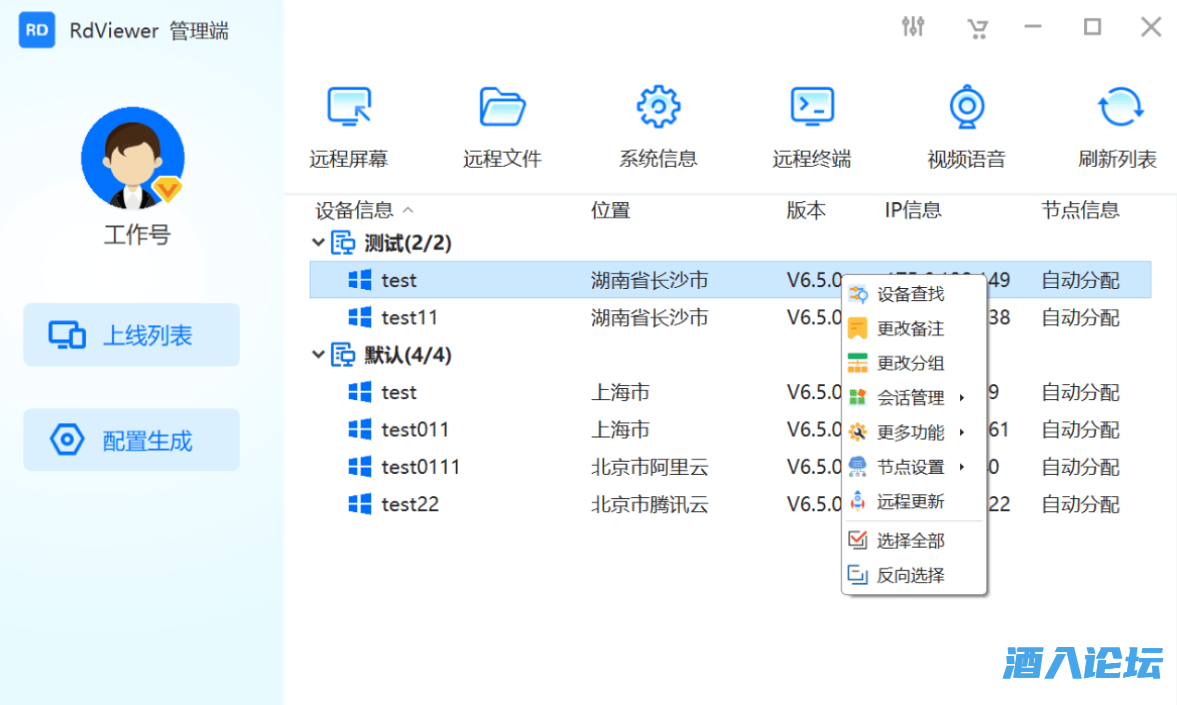Switch to 配置生成 config generation
This screenshot has width=1177, height=705.
coord(131,440)
